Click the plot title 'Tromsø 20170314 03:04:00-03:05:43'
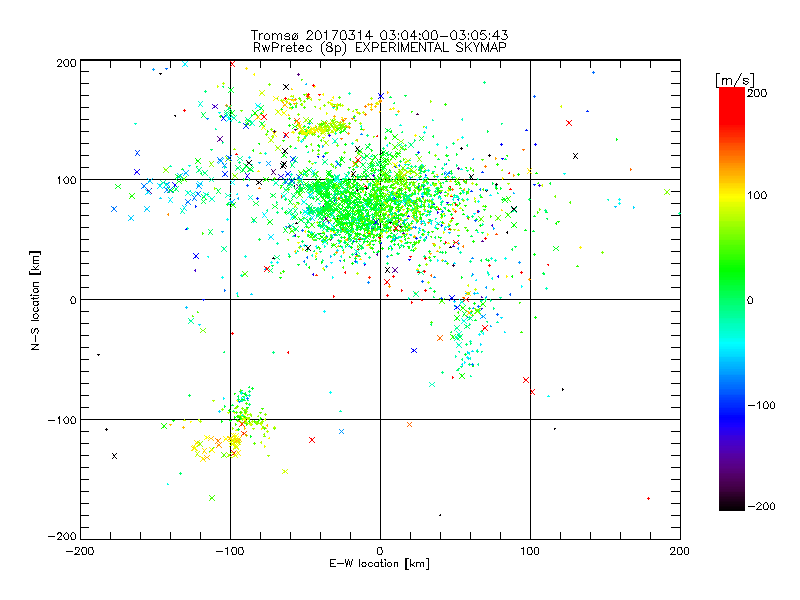800x600 pixels. (x=379, y=35)
